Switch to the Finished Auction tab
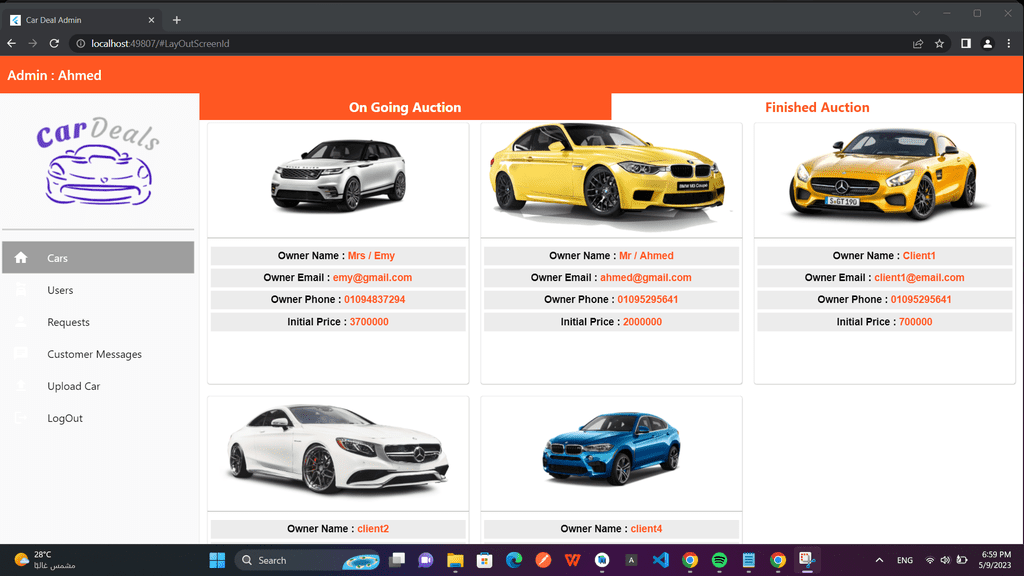This screenshot has width=1024, height=576. click(817, 107)
